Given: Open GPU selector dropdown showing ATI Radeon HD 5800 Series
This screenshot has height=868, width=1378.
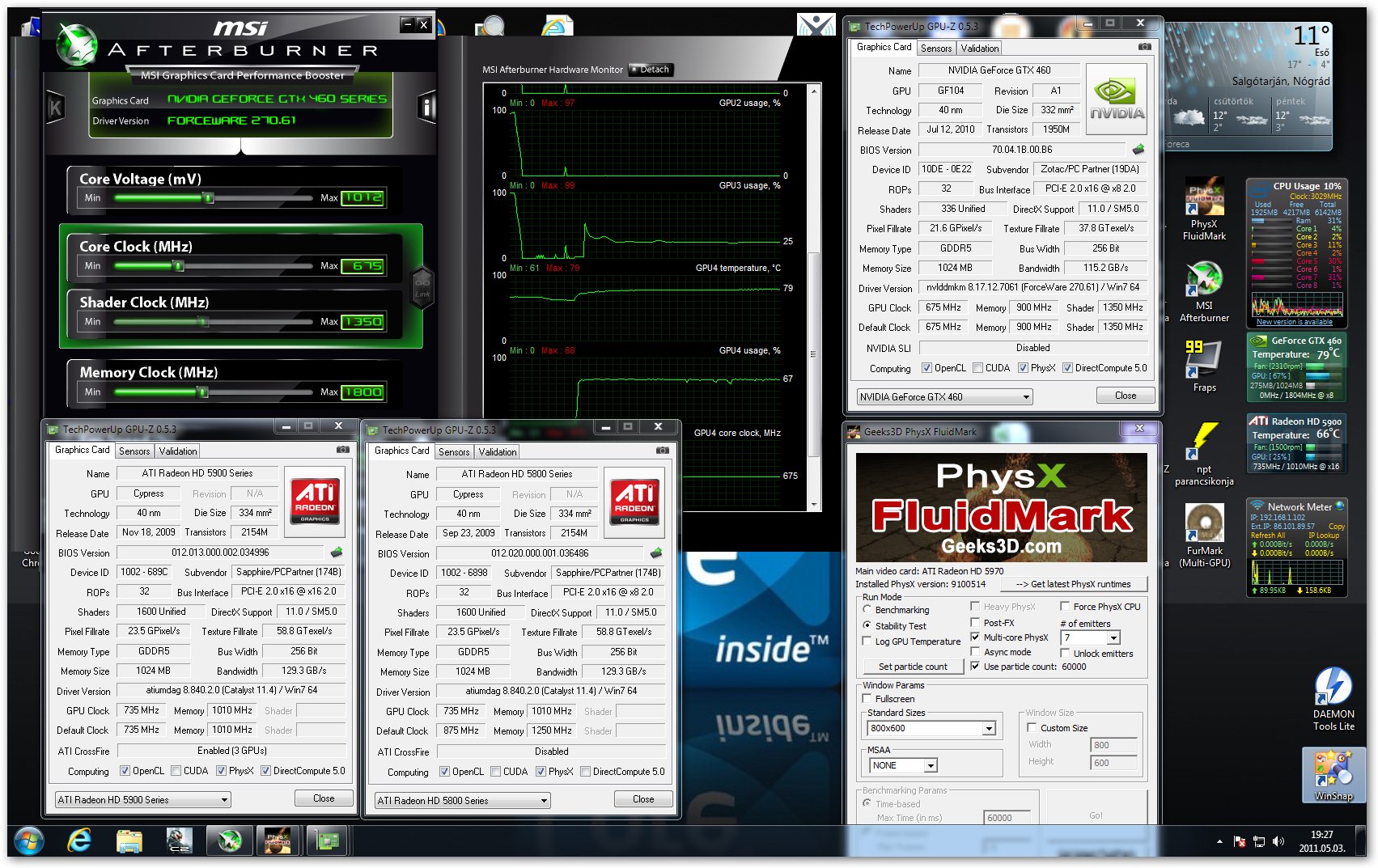Looking at the screenshot, I should tap(462, 801).
